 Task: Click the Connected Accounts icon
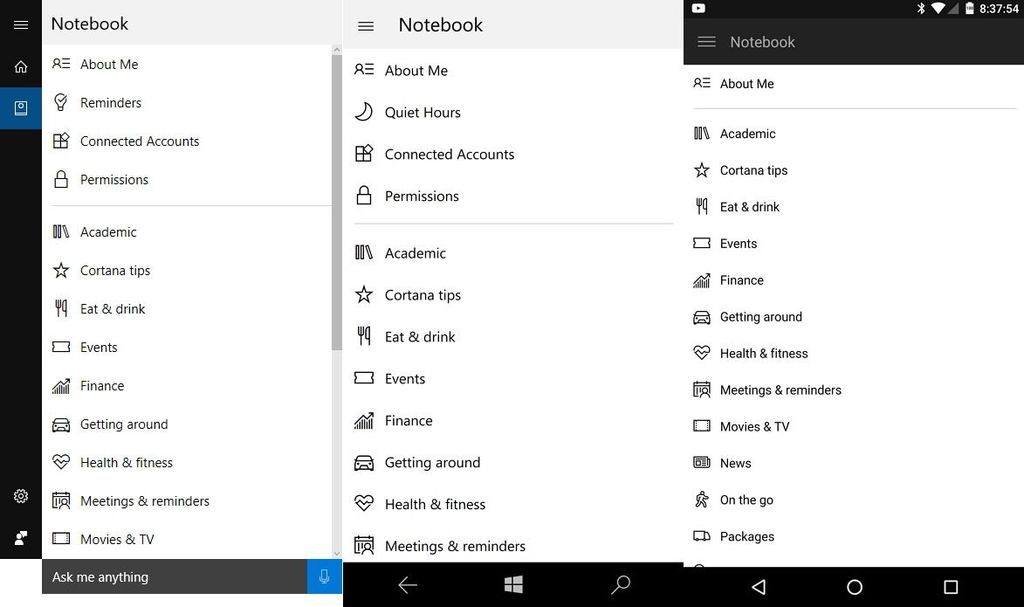[61, 141]
